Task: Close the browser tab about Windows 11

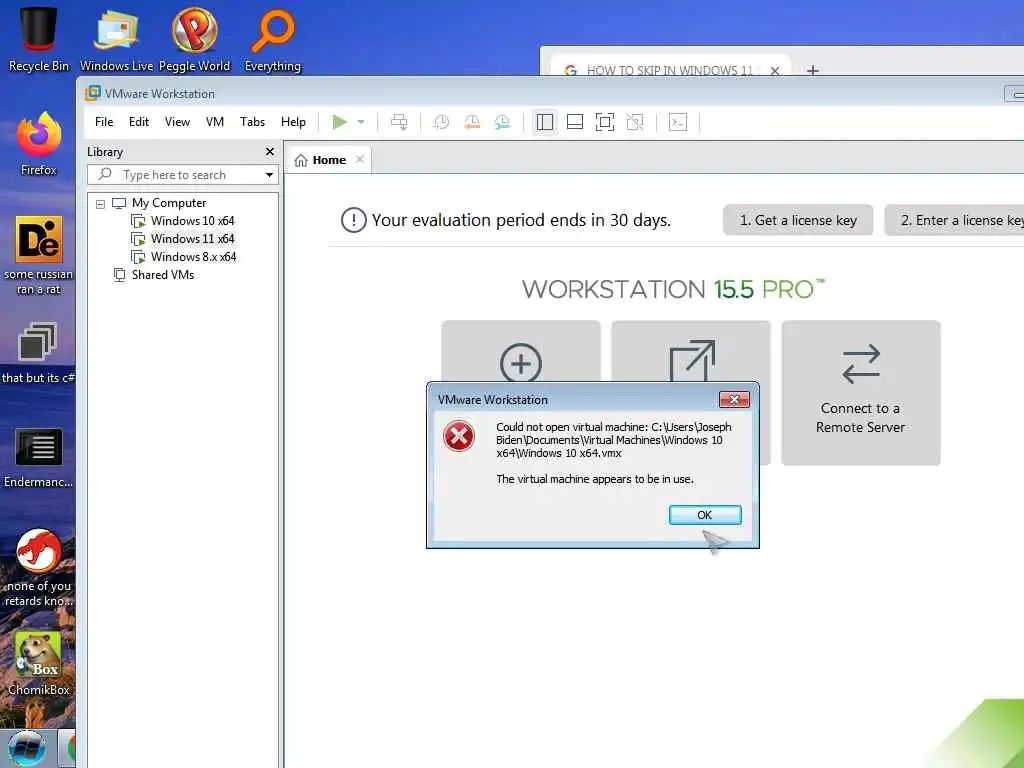Action: (775, 71)
